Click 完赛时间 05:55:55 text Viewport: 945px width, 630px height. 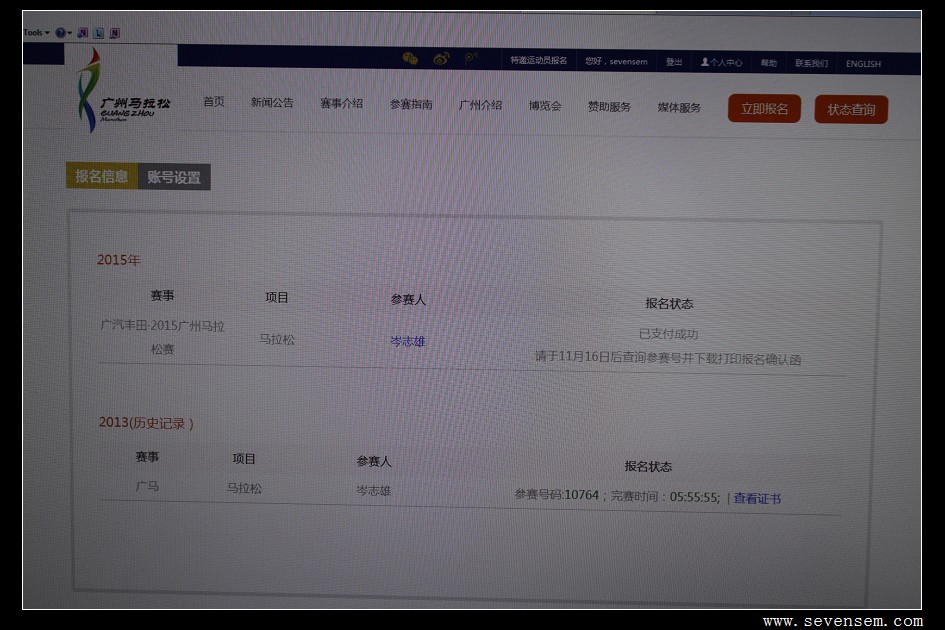click(665, 497)
